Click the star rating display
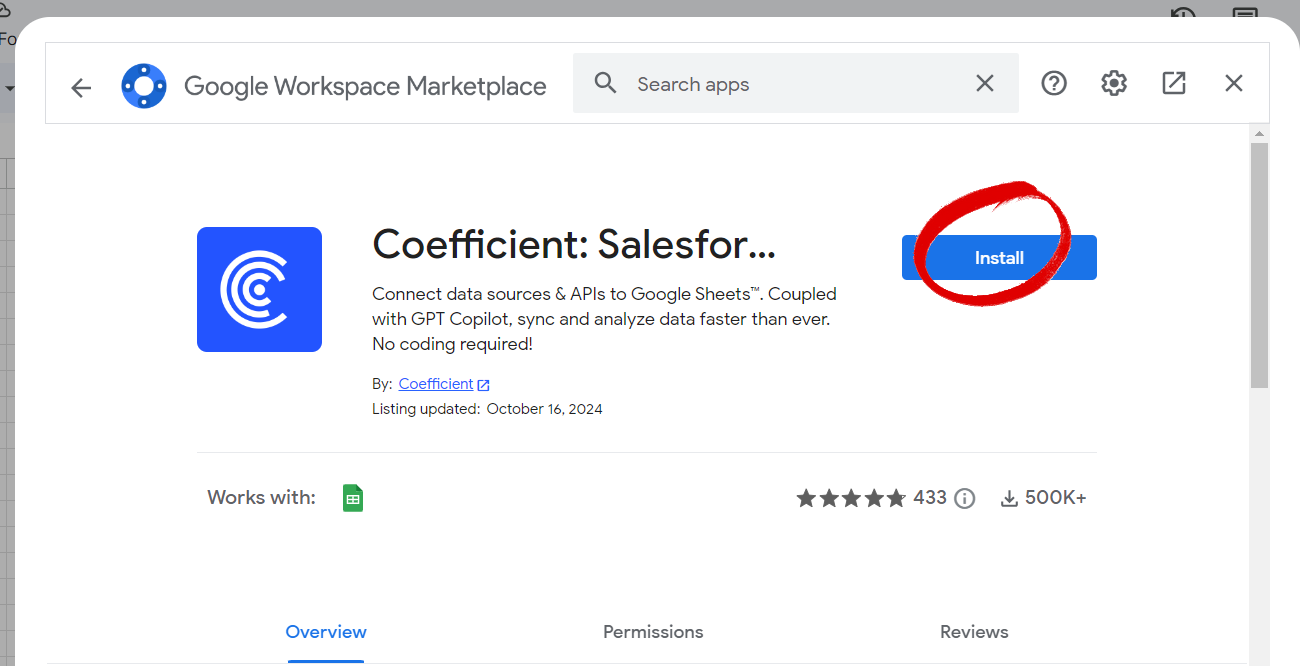This screenshot has height=666, width=1300. (x=851, y=498)
